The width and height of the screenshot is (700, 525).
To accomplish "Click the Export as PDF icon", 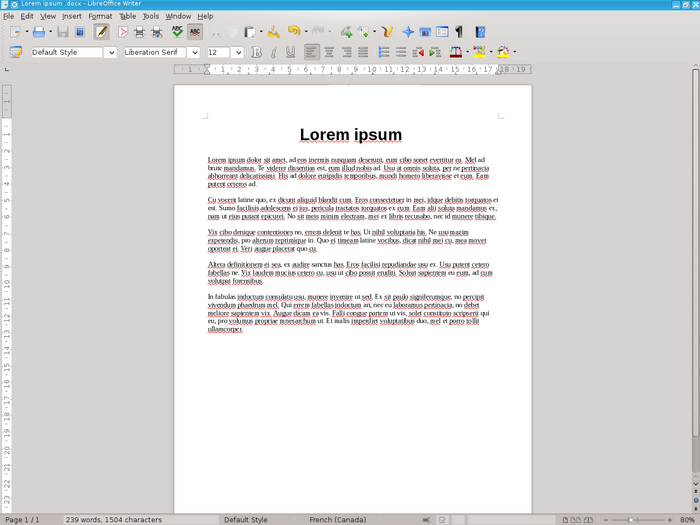I will (x=124, y=32).
